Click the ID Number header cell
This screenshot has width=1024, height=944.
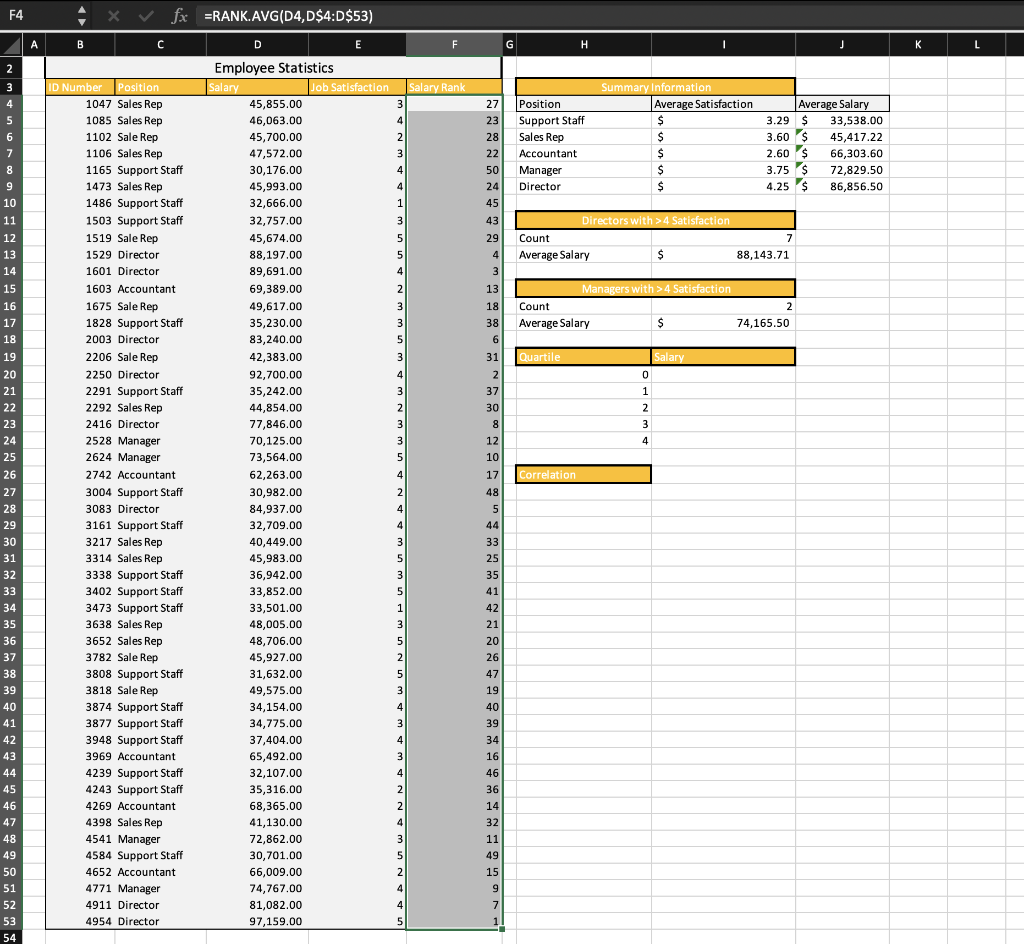80,87
